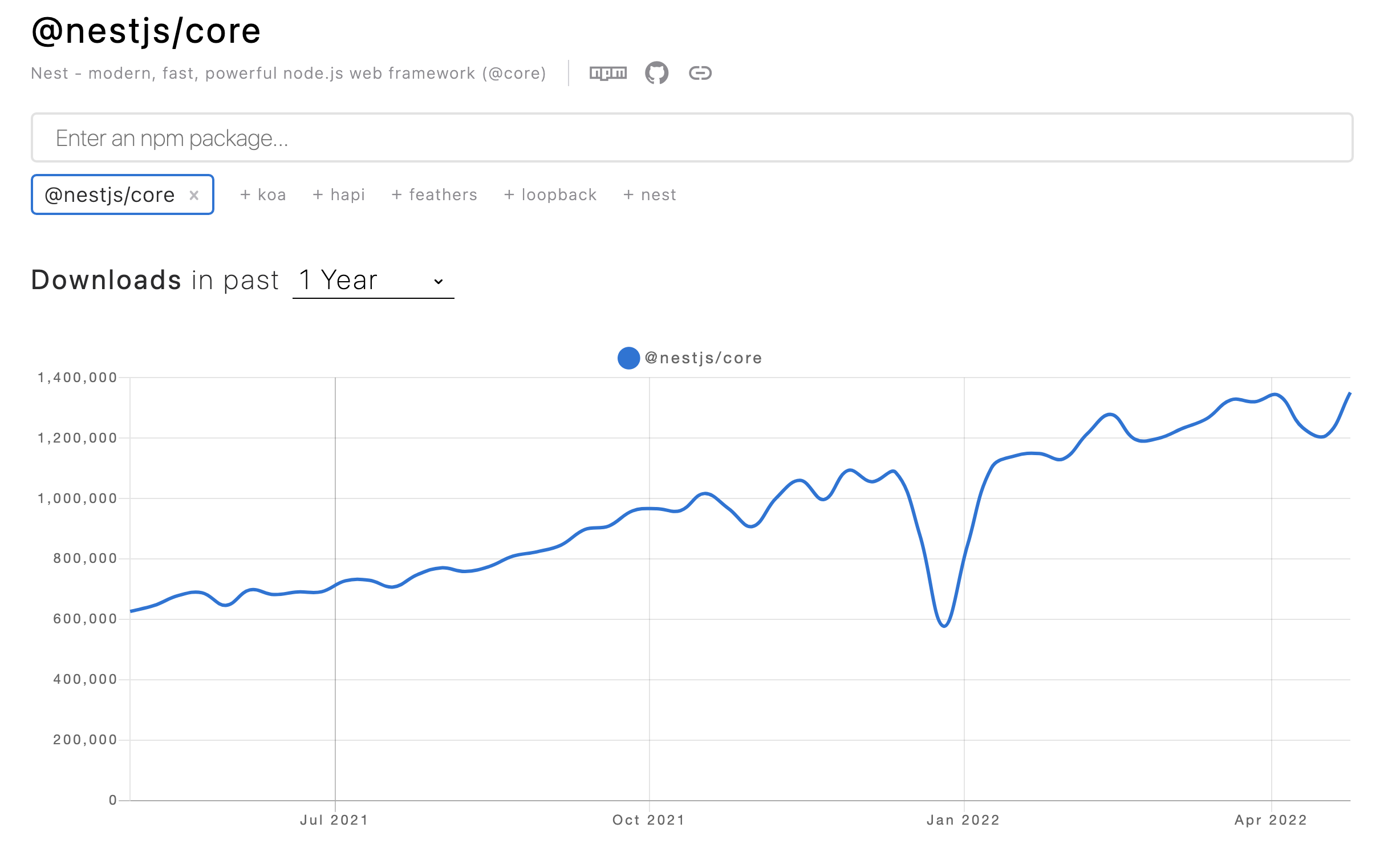Add nest to the comparison
Image resolution: width=1388 pixels, height=868 pixels.
(649, 194)
